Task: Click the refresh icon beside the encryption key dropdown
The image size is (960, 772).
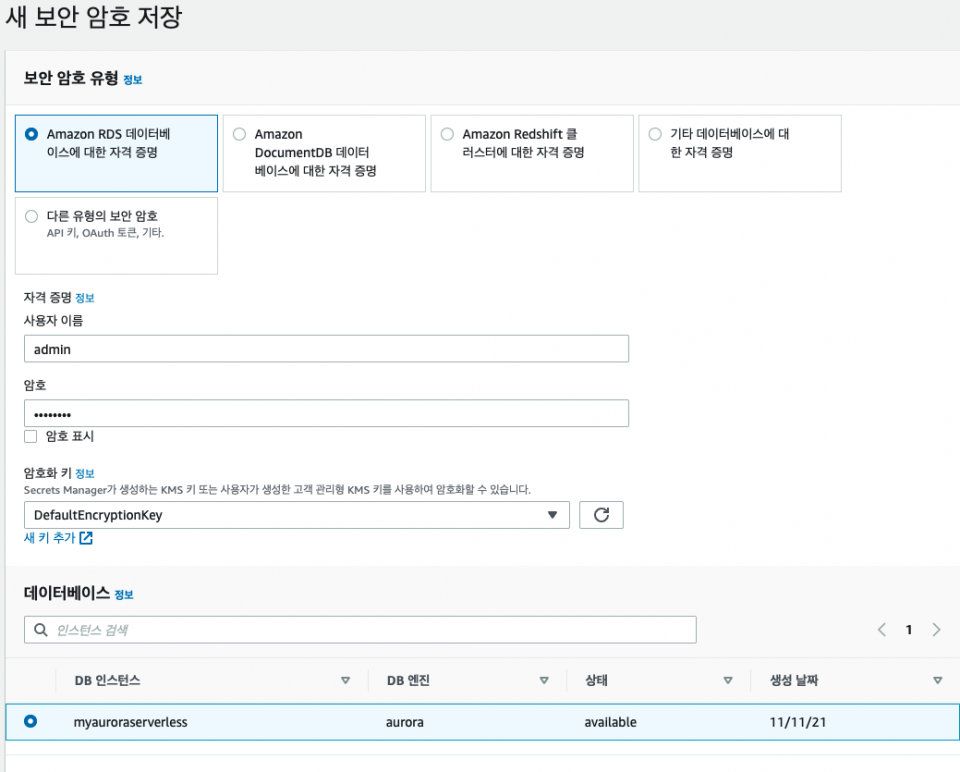Action: tap(601, 514)
